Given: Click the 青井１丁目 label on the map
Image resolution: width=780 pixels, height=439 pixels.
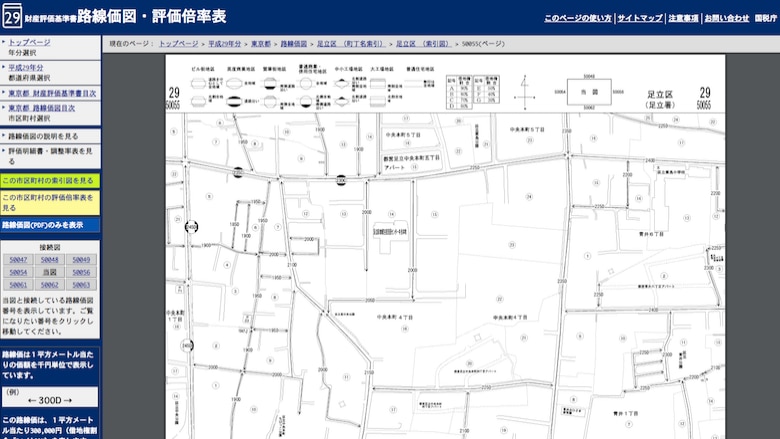Looking at the screenshot, I should tap(626, 413).
